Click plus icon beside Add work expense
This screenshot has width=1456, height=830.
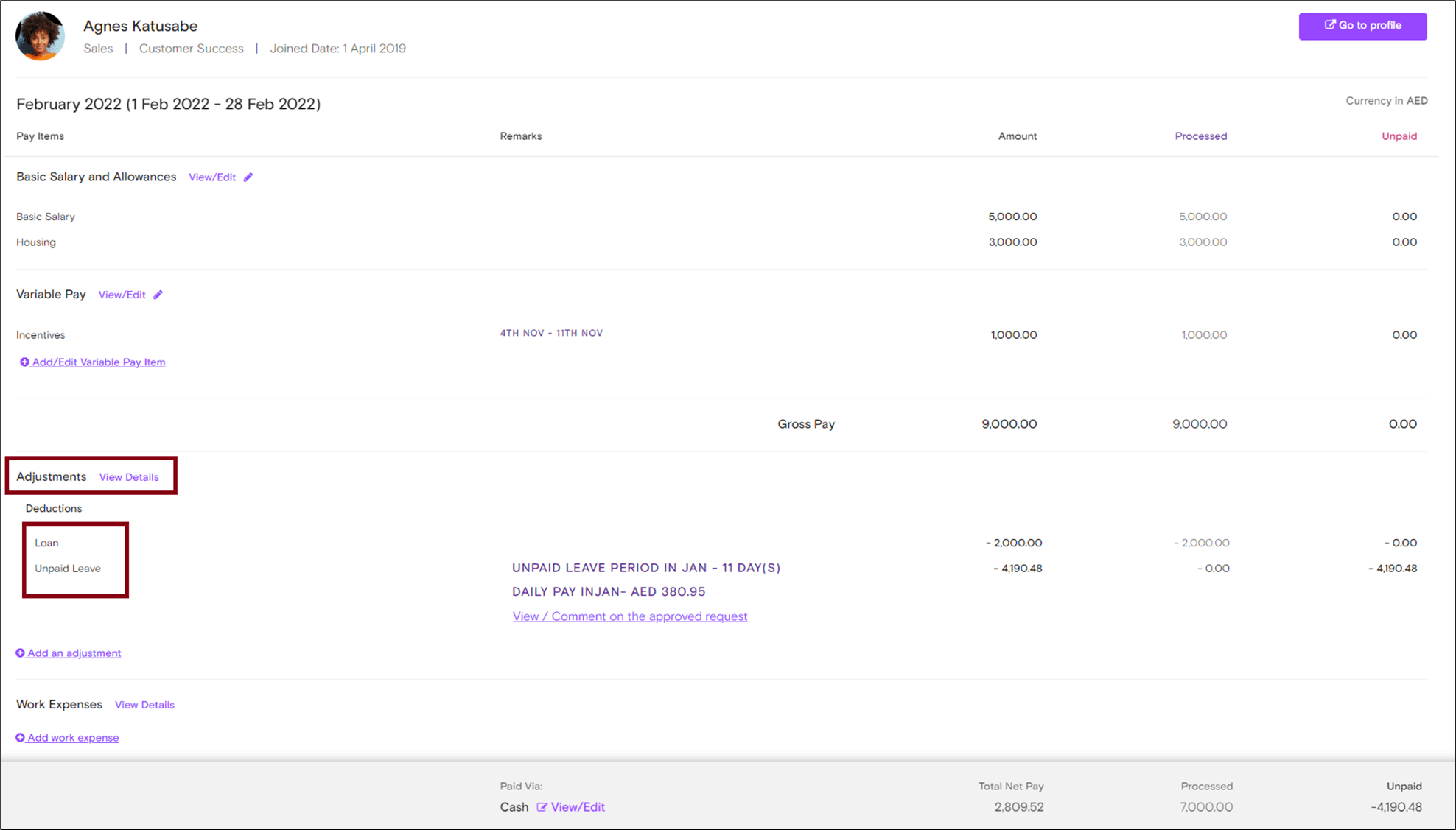pos(21,738)
